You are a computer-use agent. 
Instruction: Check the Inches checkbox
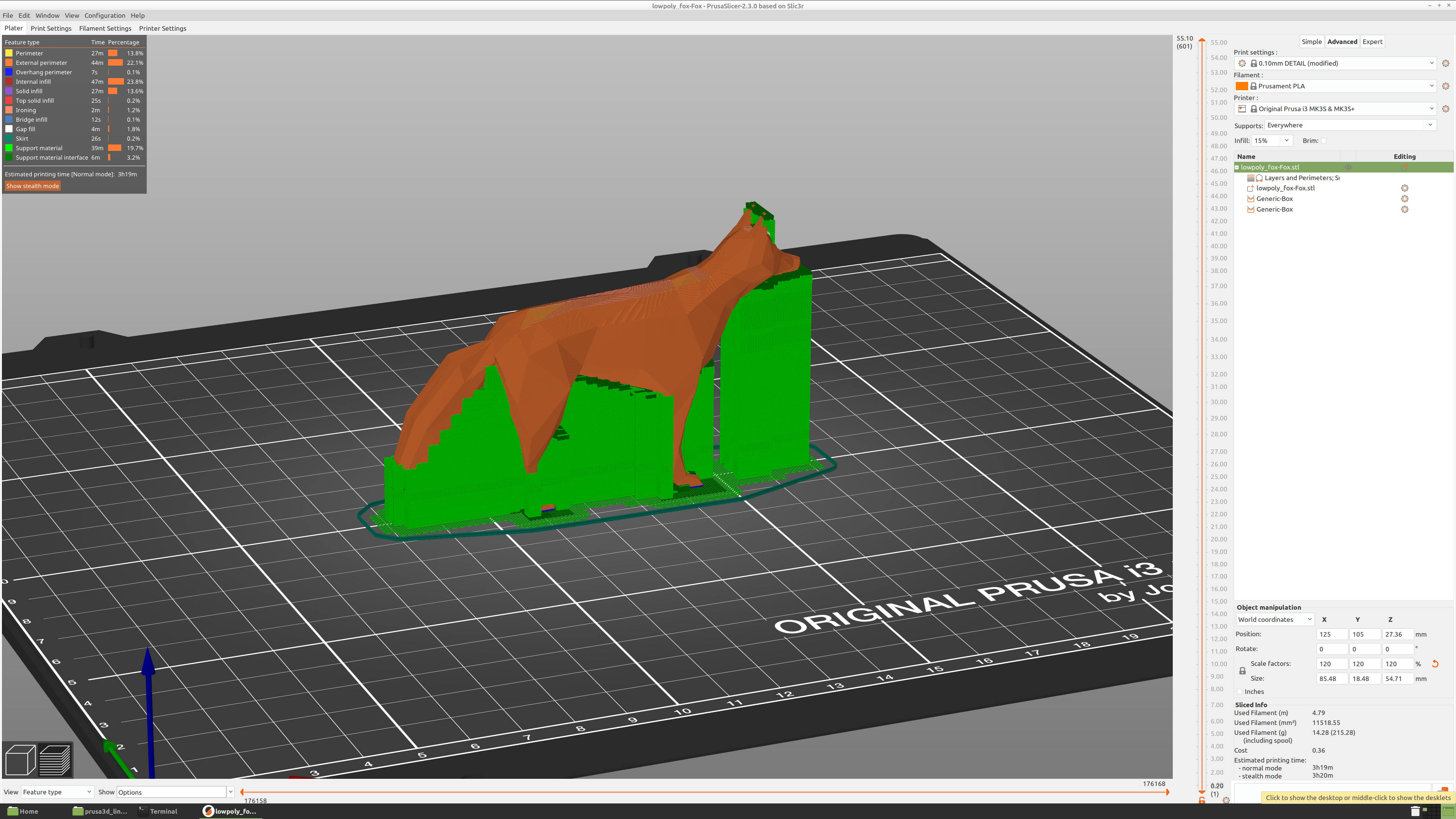point(1239,692)
